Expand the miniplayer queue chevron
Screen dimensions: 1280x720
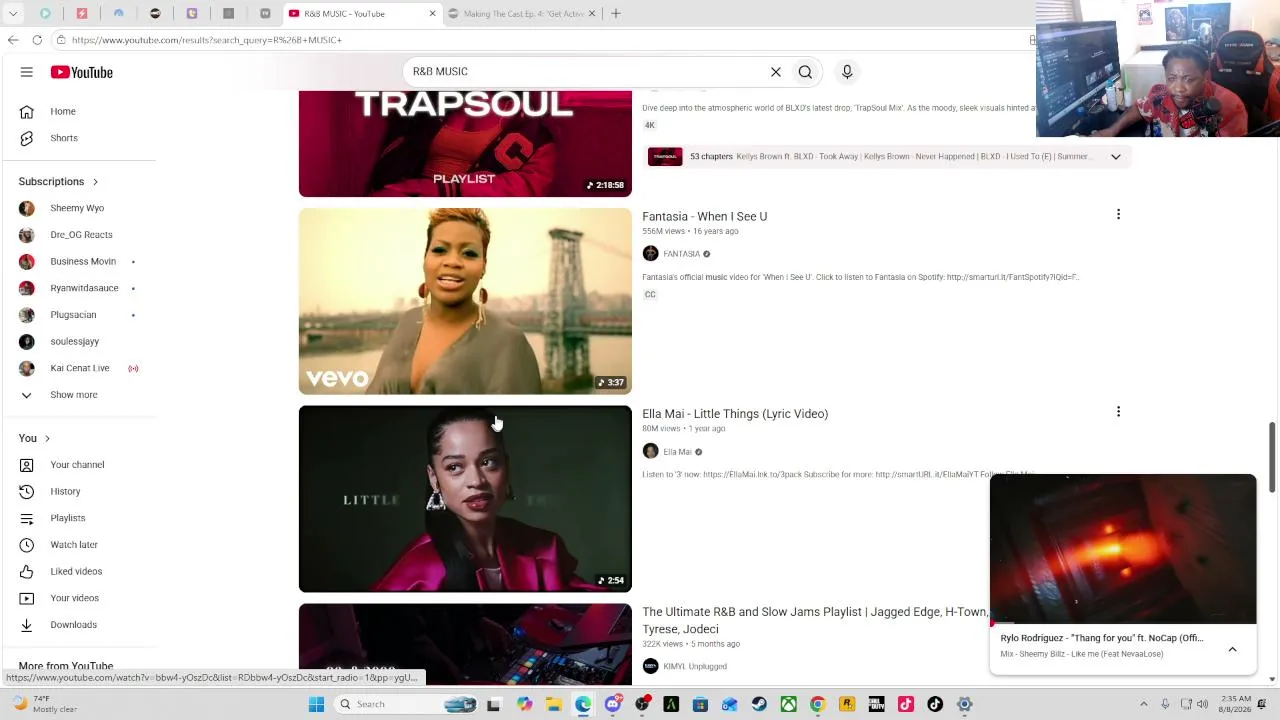1232,650
